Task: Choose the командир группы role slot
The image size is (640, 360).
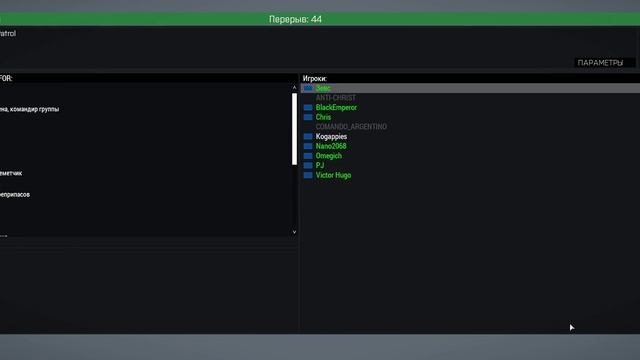Action: coord(29,109)
